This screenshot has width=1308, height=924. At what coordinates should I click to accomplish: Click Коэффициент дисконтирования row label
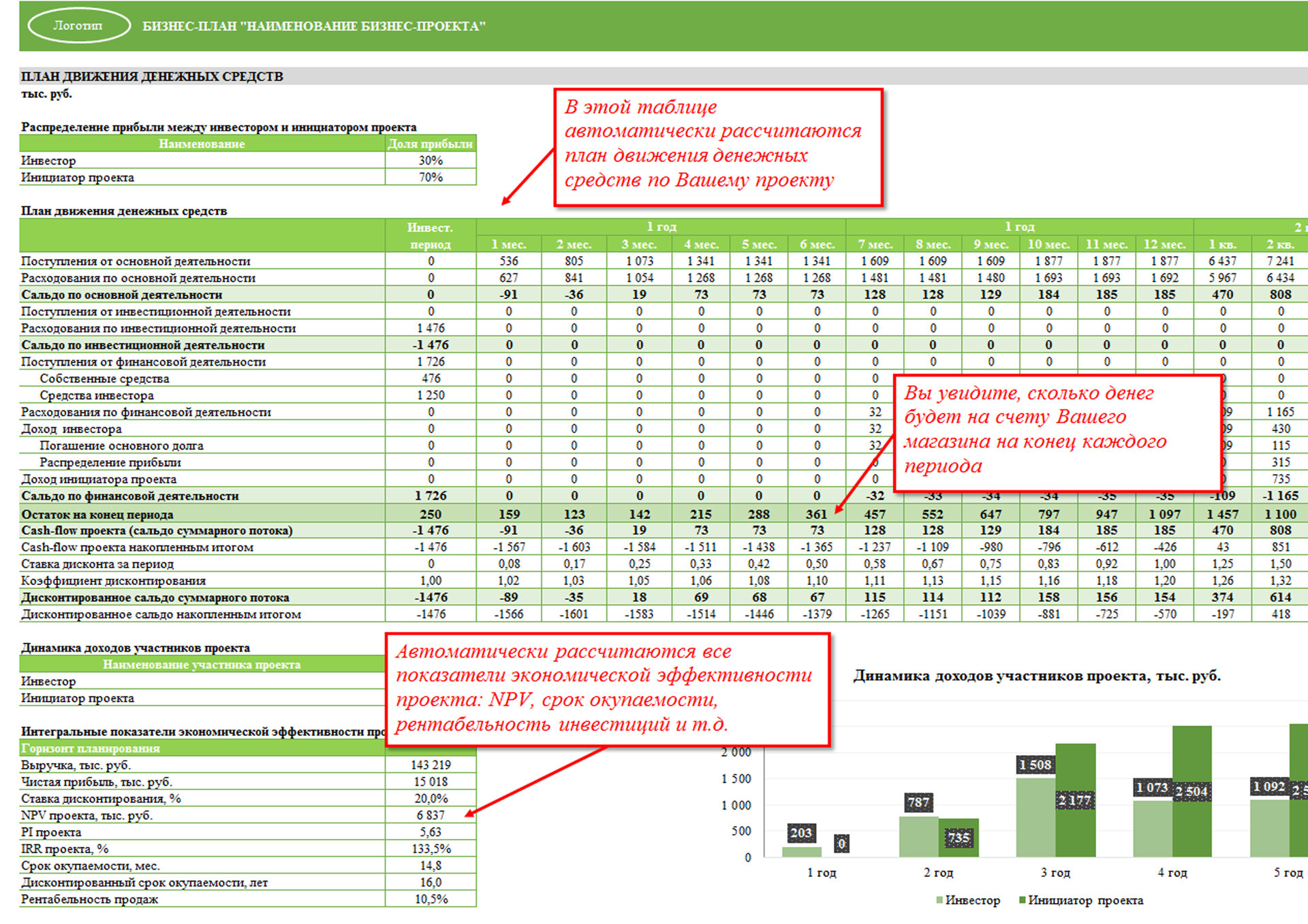(x=114, y=581)
